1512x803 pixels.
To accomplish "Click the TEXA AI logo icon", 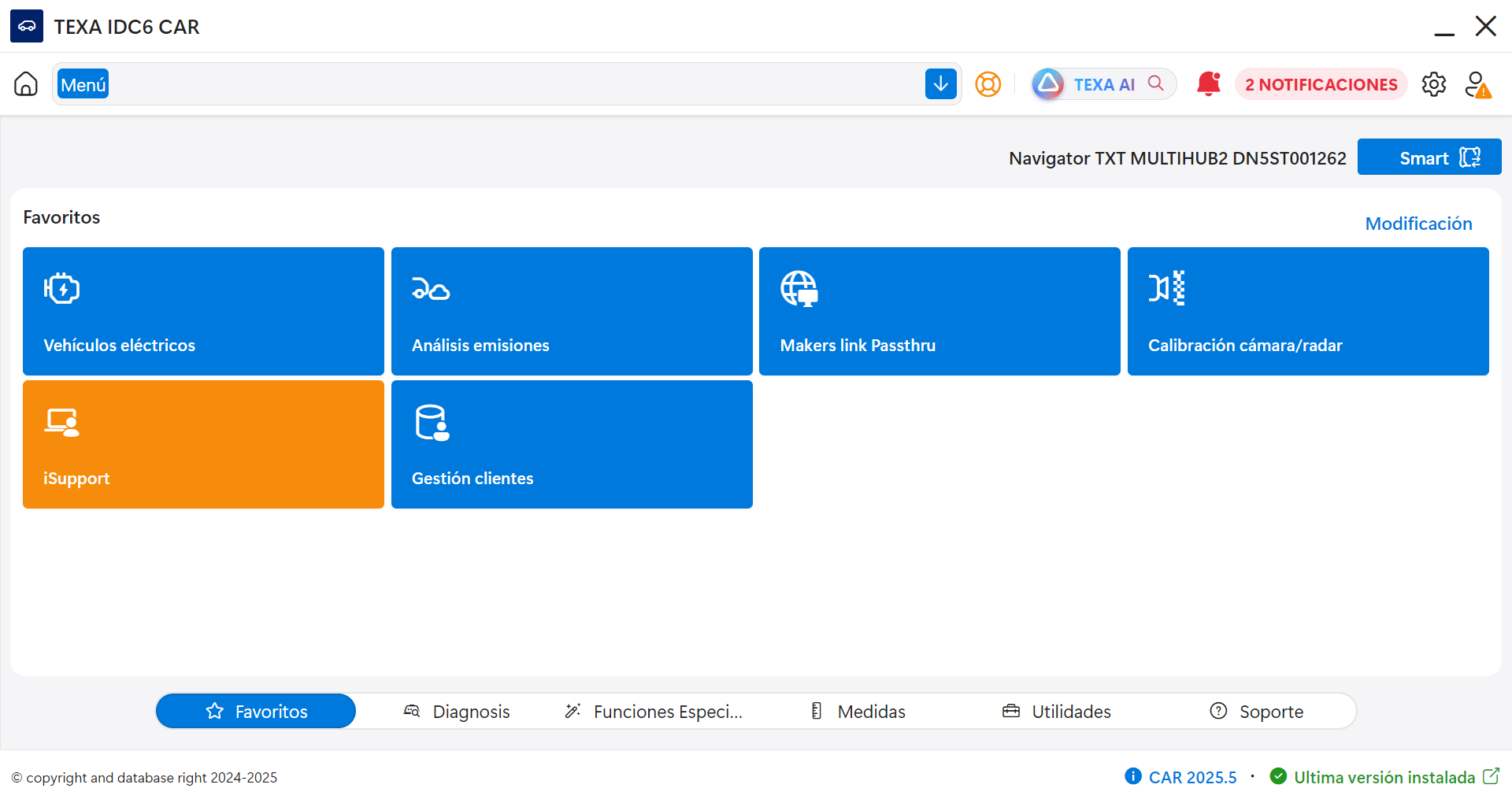I will [x=1048, y=83].
